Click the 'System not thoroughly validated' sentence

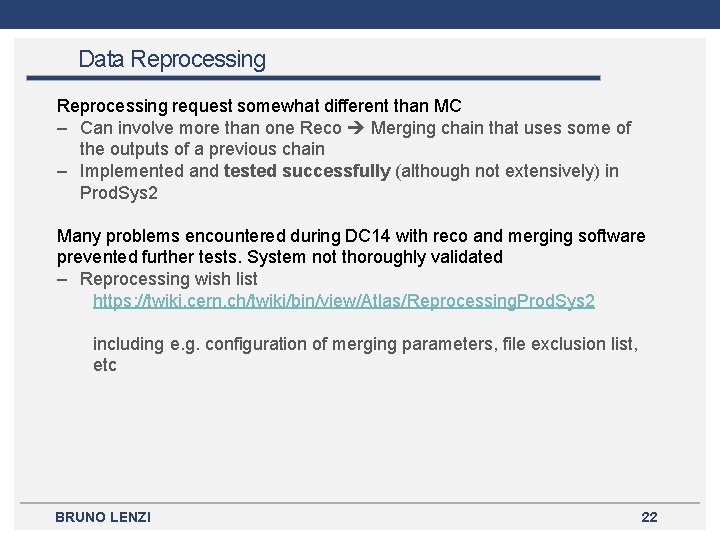(x=375, y=257)
